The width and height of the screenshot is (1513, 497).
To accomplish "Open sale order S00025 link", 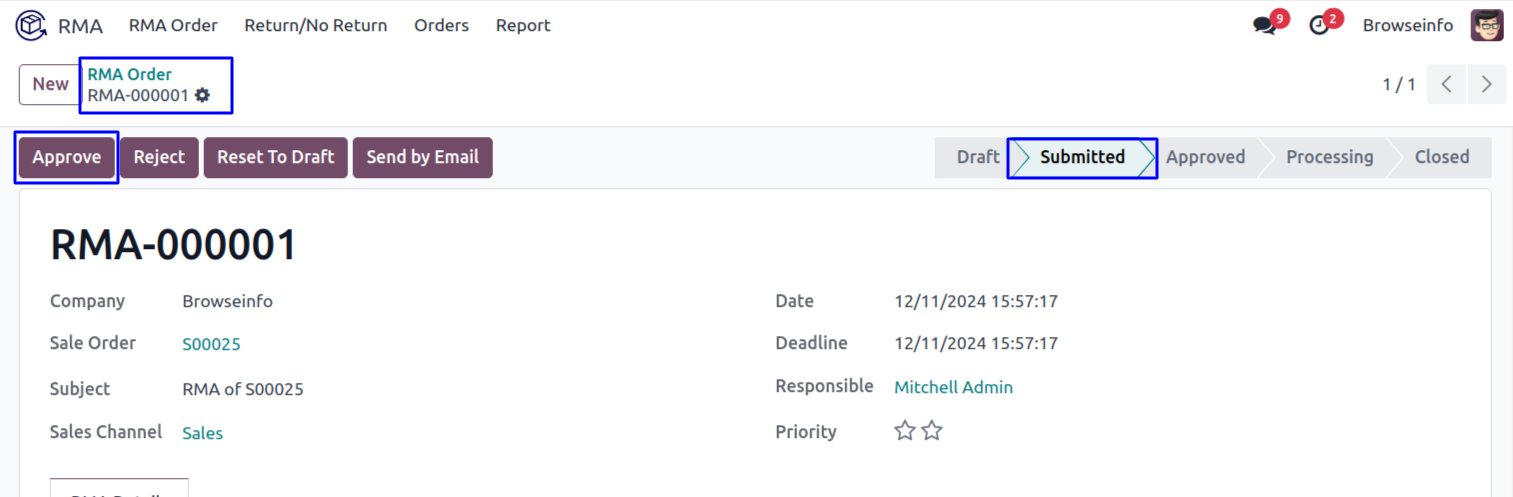I will [211, 344].
